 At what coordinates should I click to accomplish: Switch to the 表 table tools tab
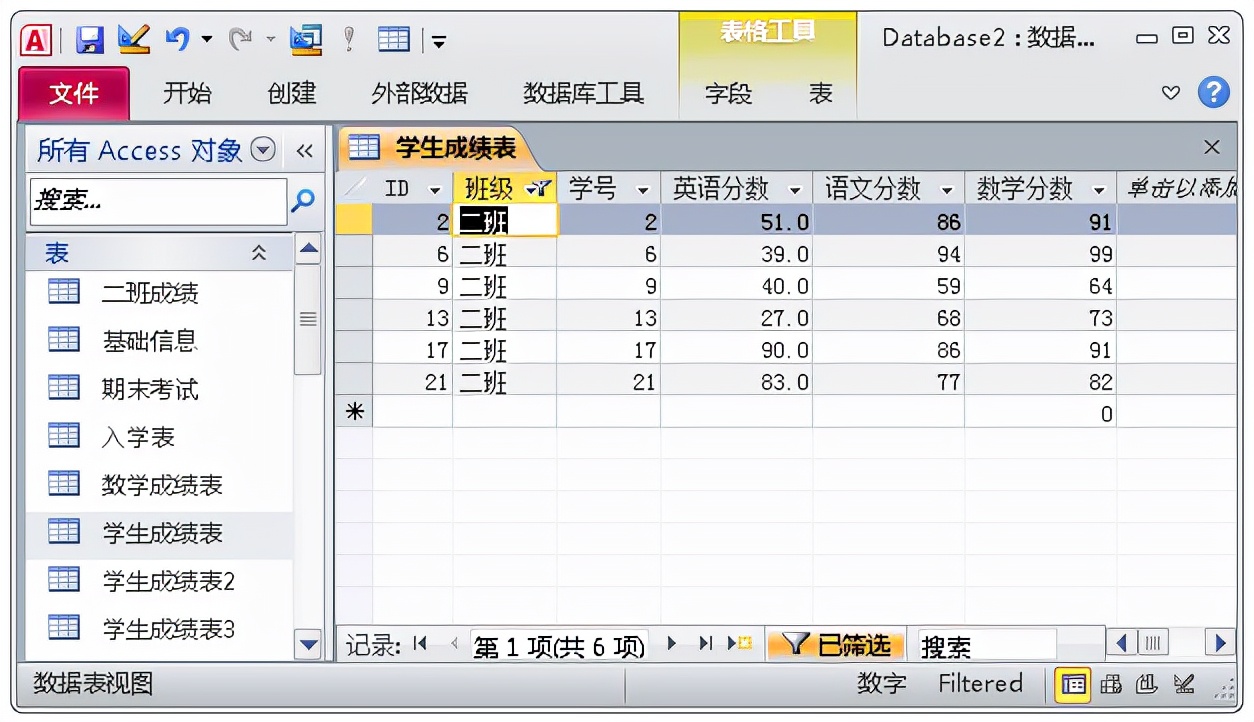click(821, 94)
